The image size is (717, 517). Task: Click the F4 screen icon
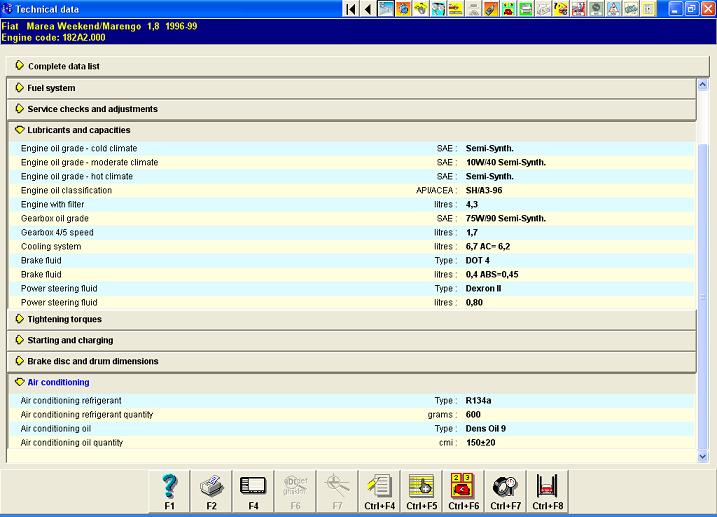click(x=253, y=491)
